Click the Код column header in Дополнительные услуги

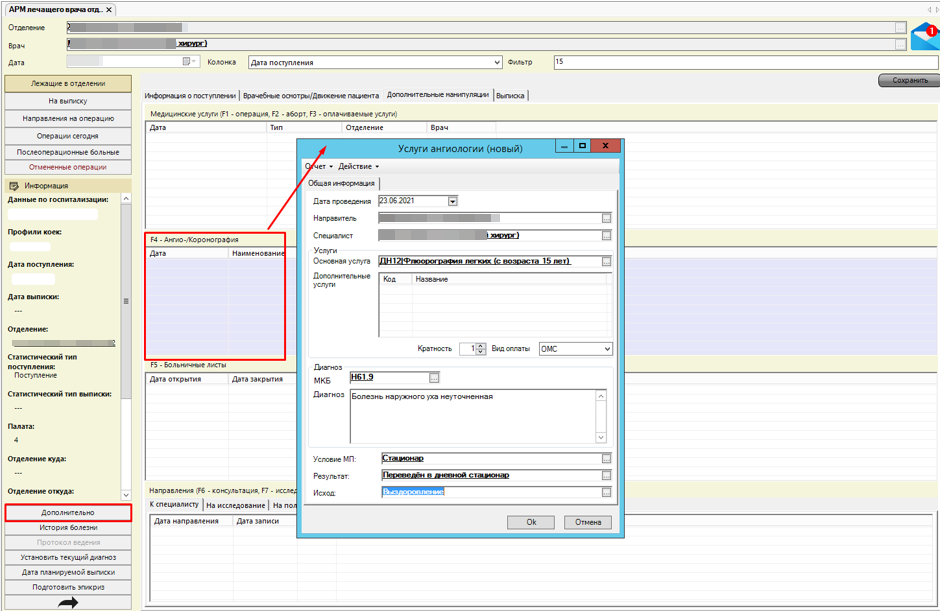click(396, 279)
